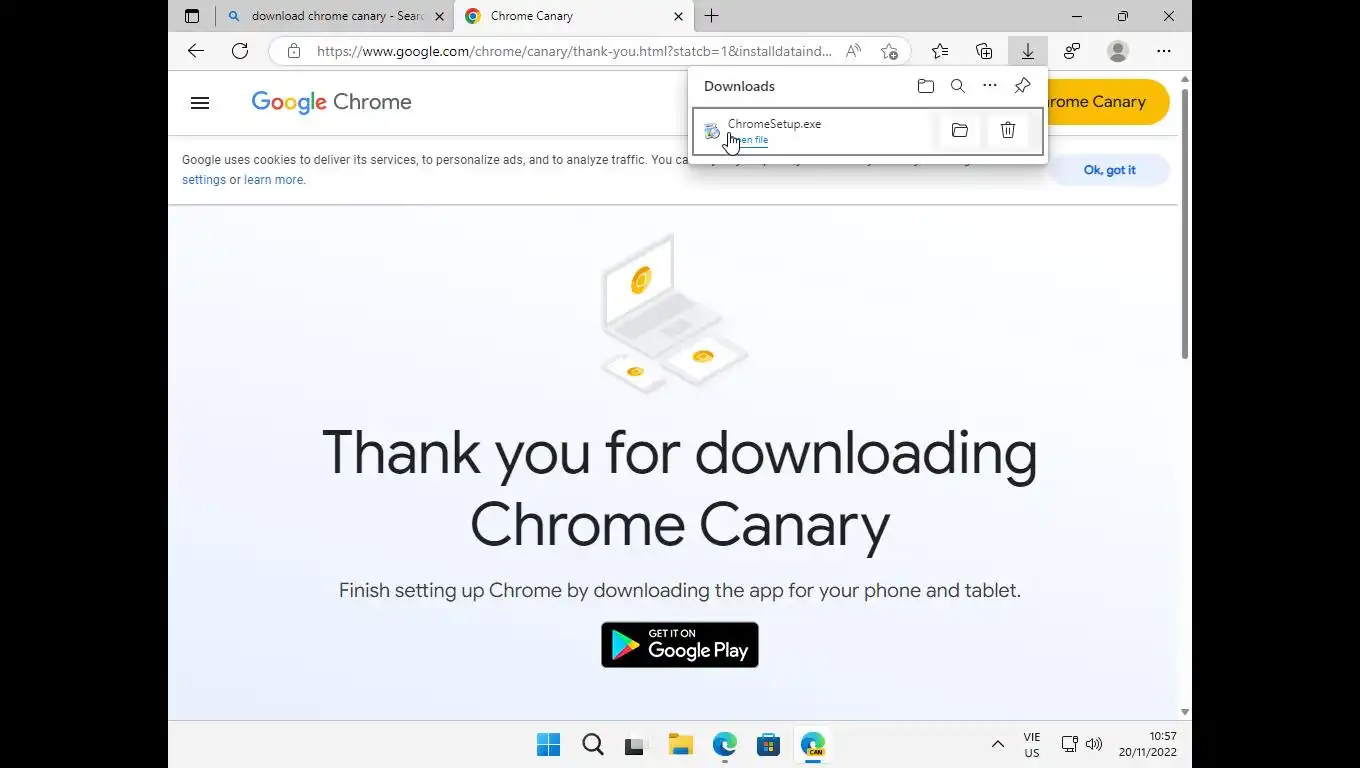Go back to previous page
This screenshot has width=1360, height=768.
click(x=196, y=51)
